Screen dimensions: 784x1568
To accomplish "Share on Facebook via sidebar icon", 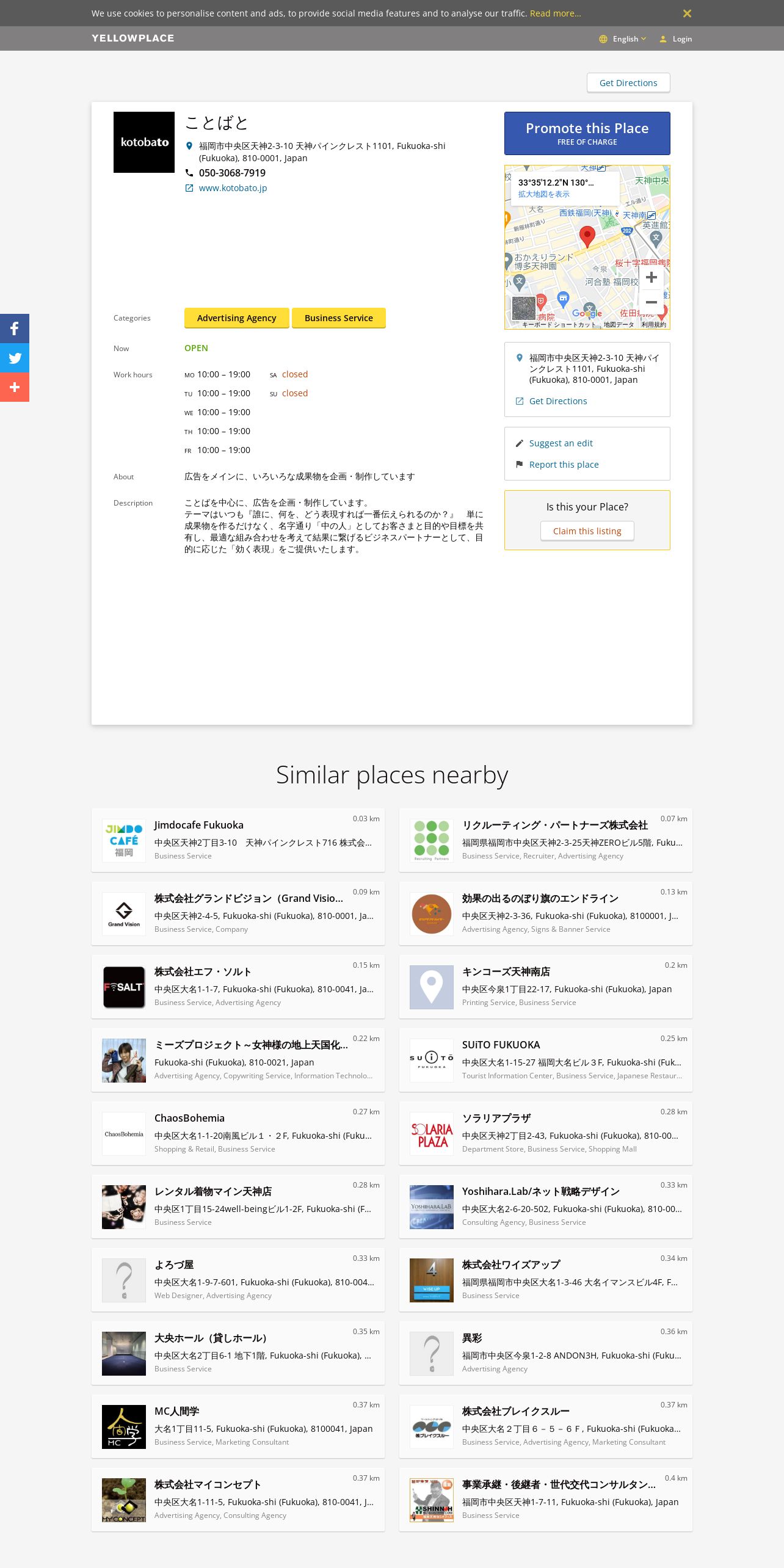I will tap(15, 328).
